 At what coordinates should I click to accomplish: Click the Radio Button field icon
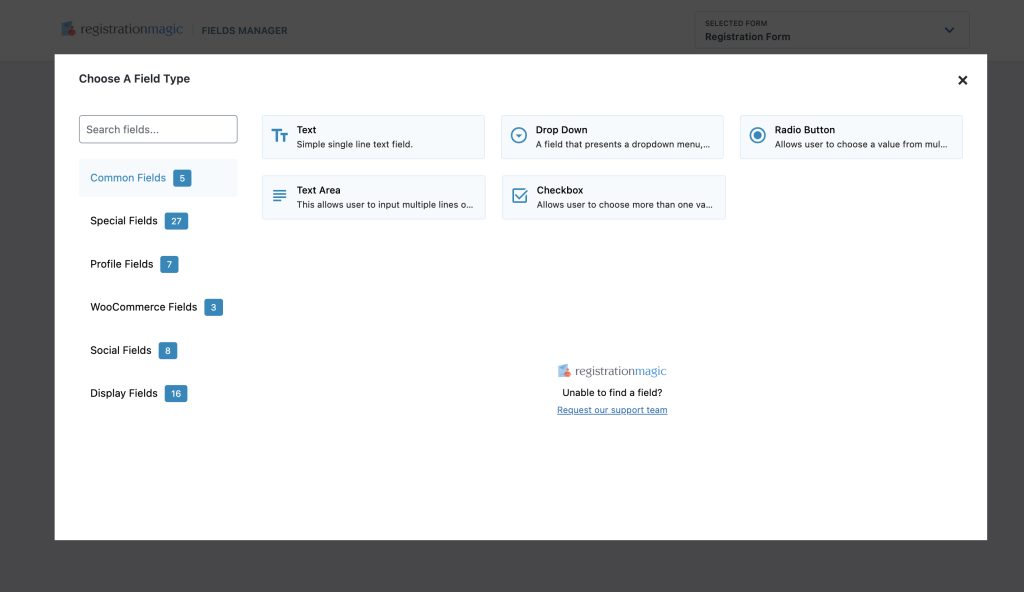(x=757, y=136)
